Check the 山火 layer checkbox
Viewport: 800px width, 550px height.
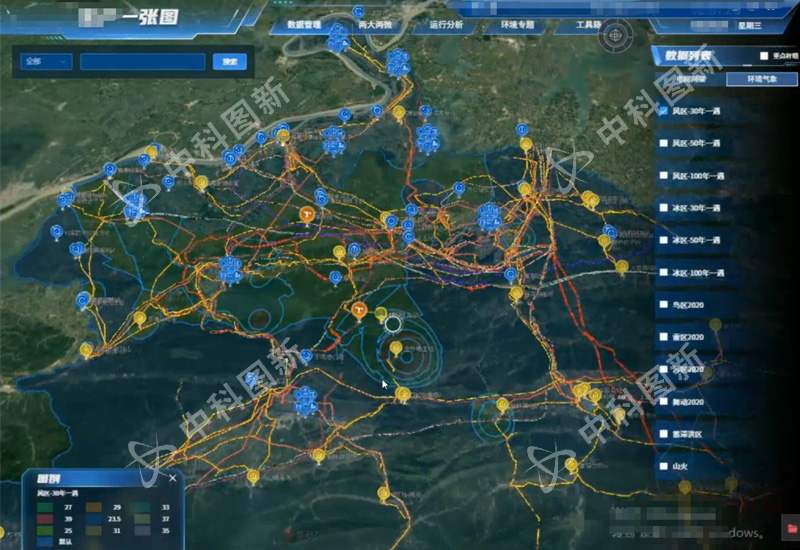coord(663,466)
